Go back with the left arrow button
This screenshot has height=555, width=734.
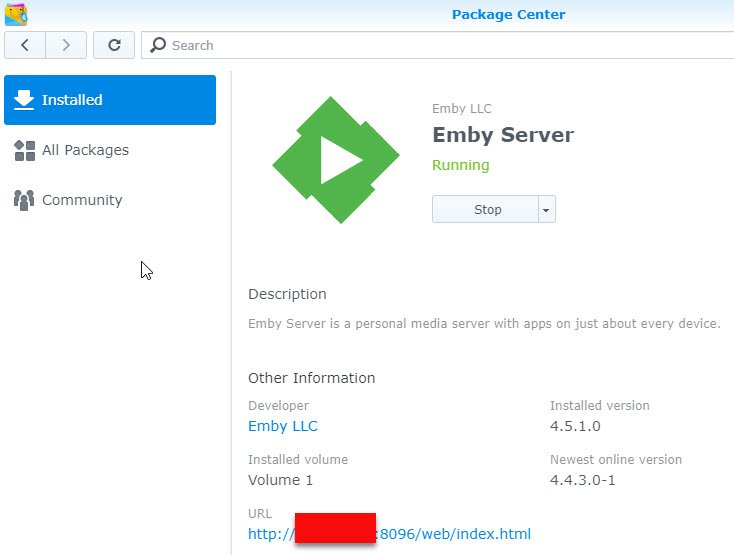click(x=25, y=45)
